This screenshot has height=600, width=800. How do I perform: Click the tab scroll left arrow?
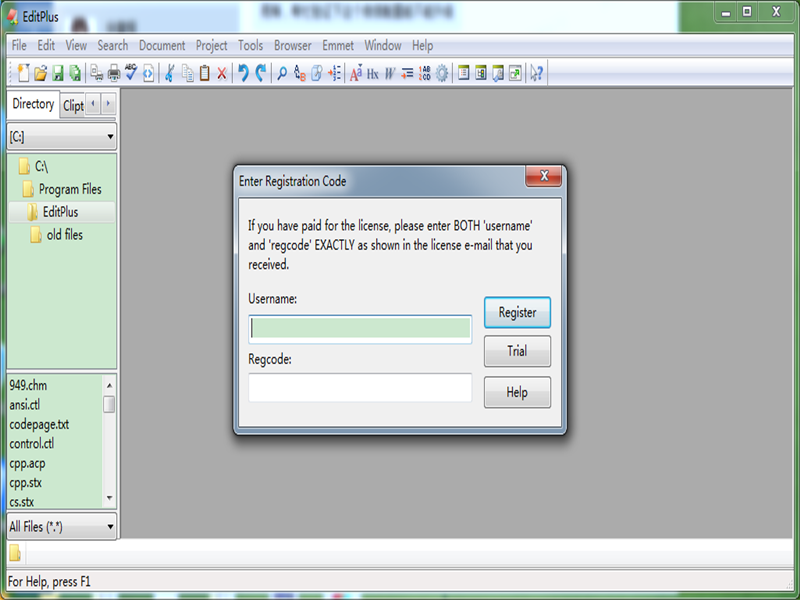coord(93,104)
